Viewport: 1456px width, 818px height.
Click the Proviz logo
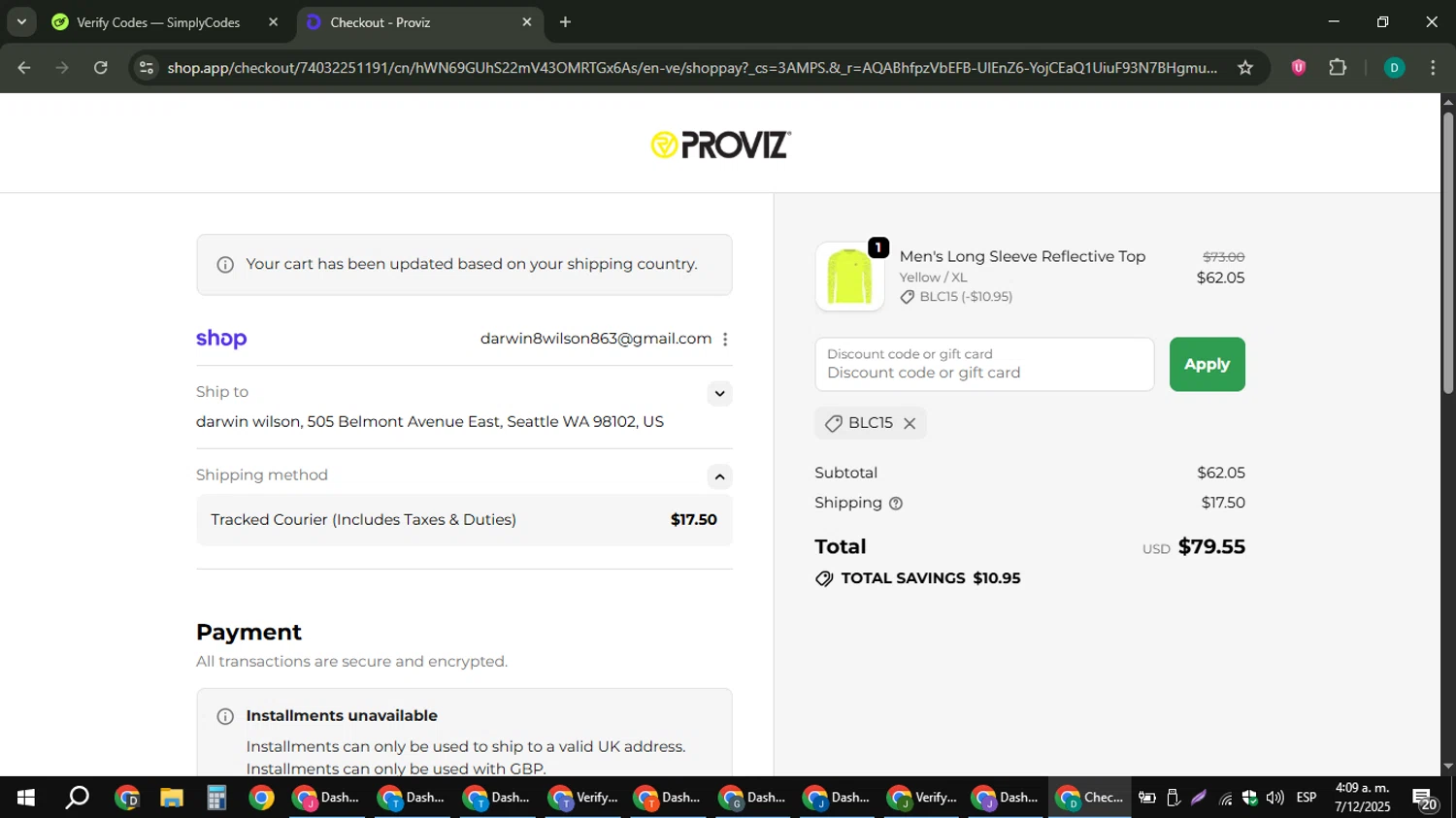(720, 145)
